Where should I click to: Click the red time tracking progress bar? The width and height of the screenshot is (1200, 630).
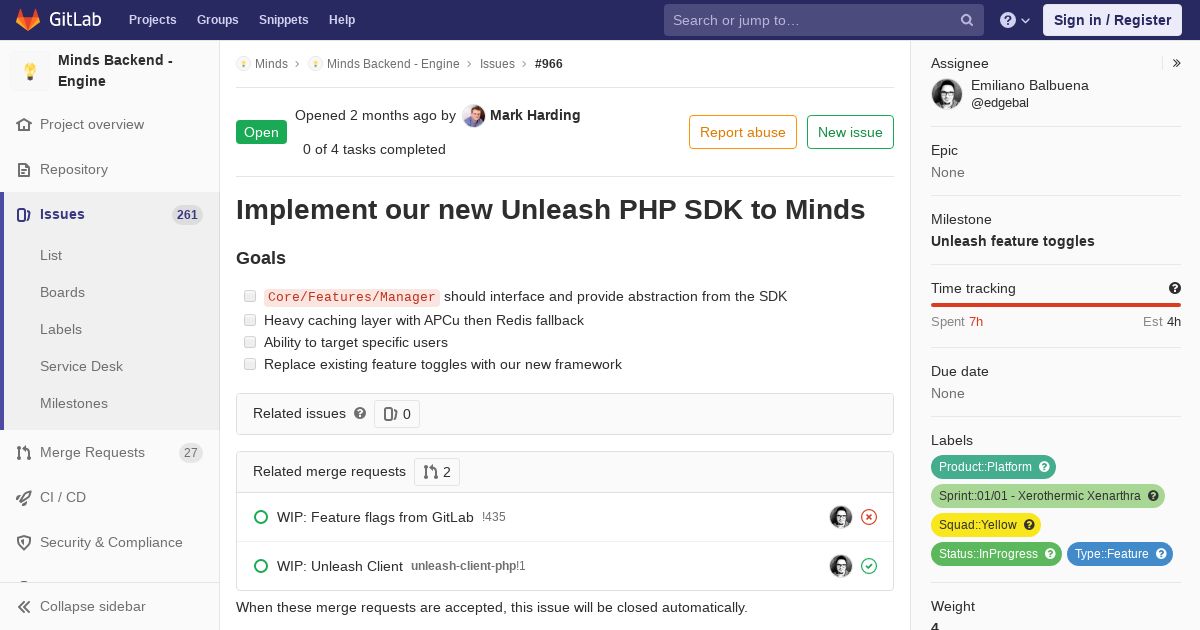click(1056, 305)
